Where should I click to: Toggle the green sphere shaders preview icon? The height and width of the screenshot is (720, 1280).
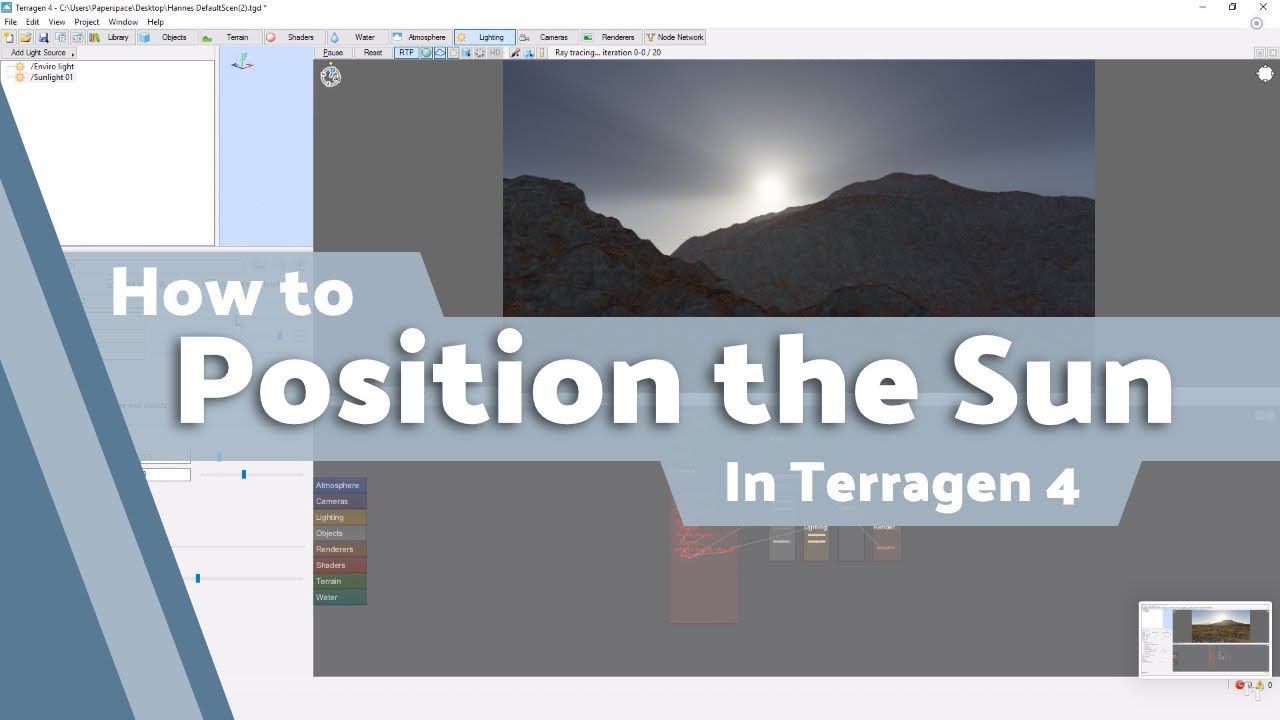pyautogui.click(x=426, y=52)
